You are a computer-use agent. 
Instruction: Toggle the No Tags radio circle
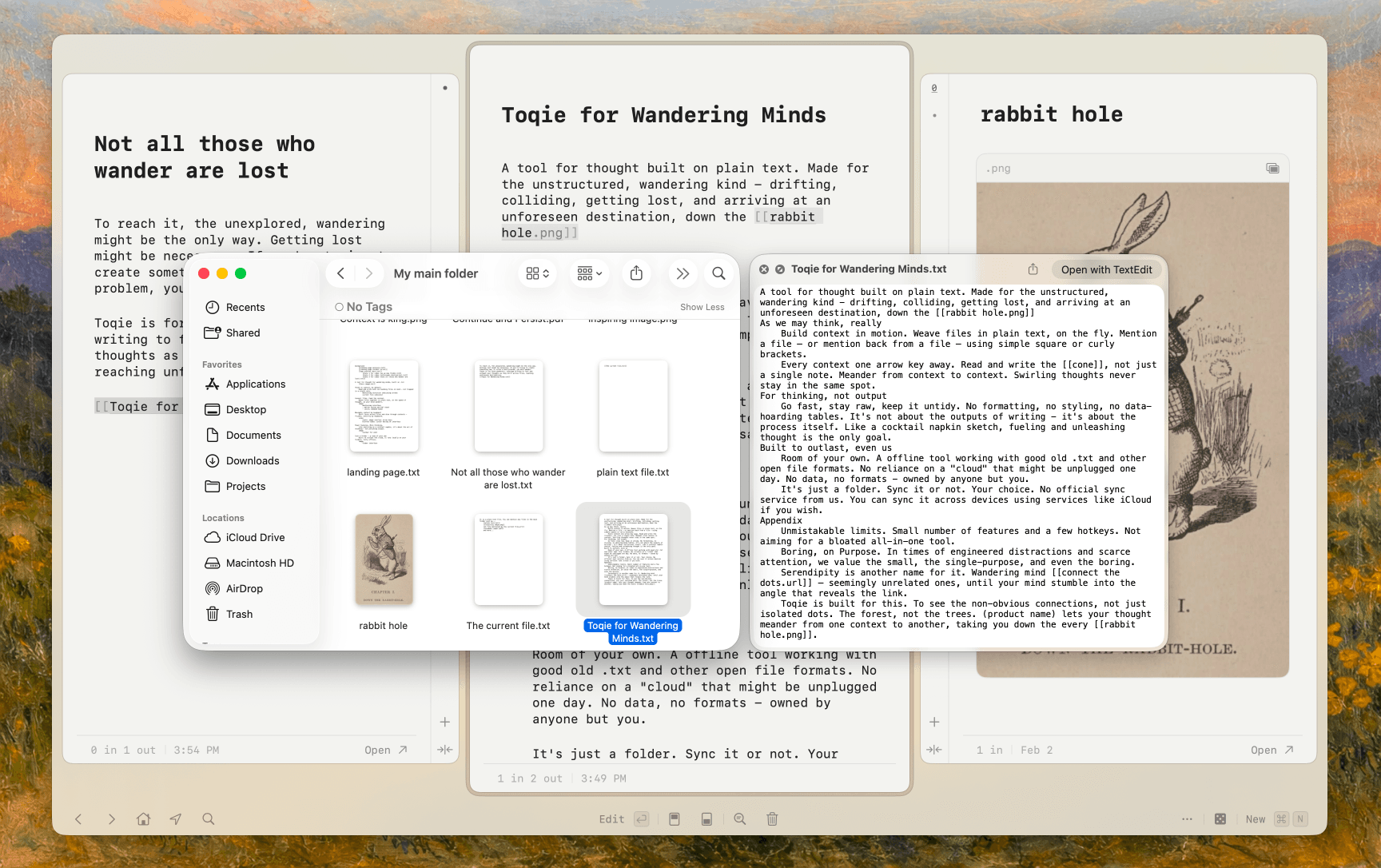[x=340, y=307]
